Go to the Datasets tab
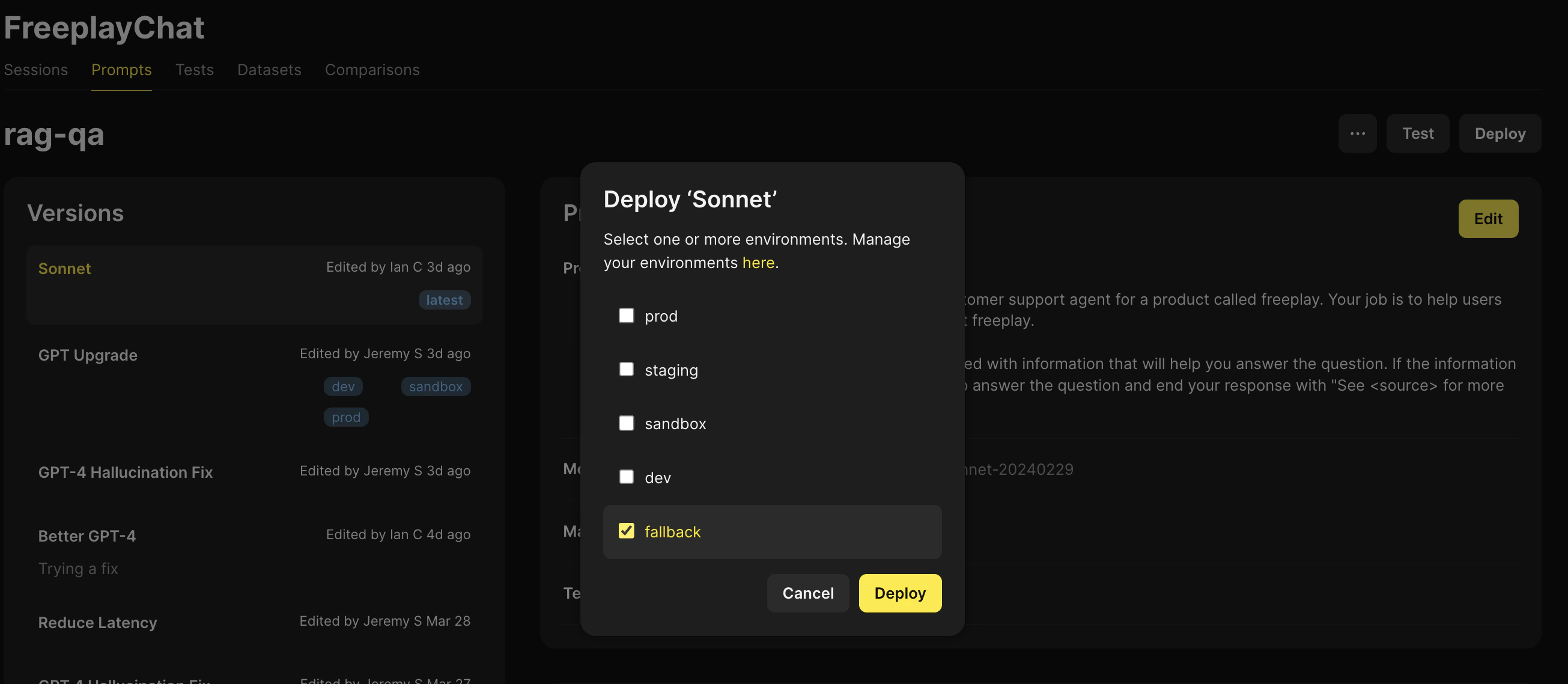This screenshot has width=1568, height=684. [x=269, y=70]
